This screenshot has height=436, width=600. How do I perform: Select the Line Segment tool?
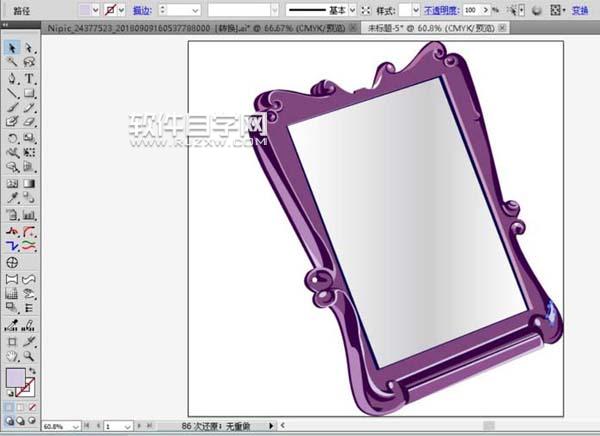tap(12, 93)
